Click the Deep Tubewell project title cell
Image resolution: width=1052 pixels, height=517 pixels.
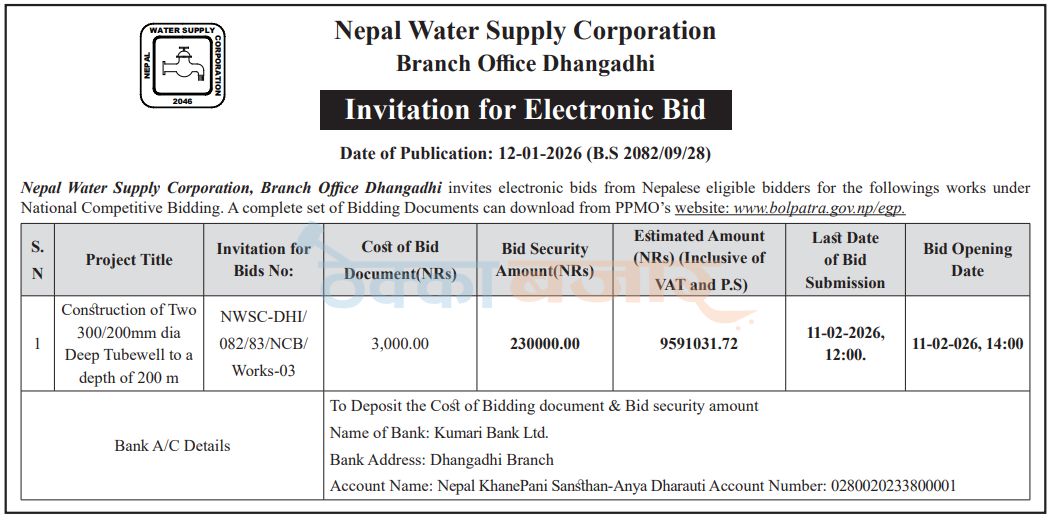tap(129, 343)
